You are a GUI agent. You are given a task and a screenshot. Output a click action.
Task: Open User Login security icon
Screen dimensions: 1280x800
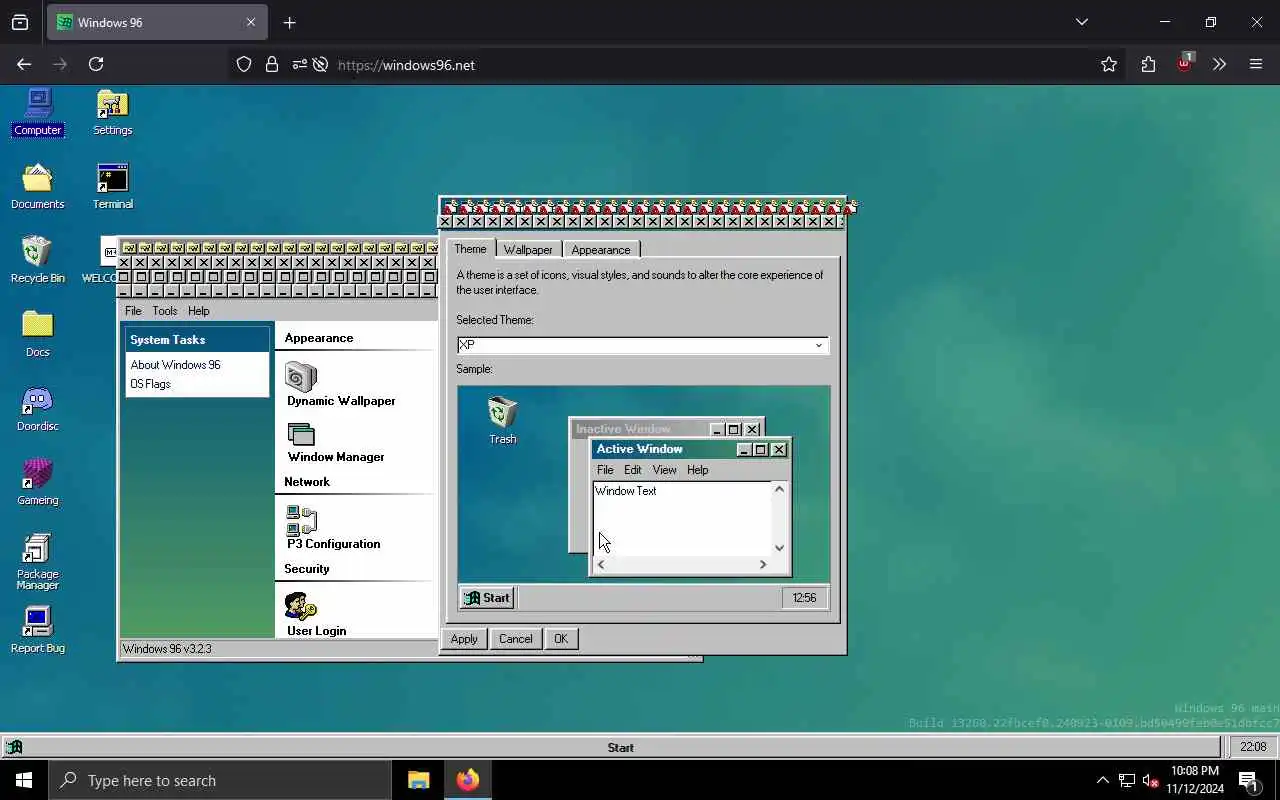[300, 606]
